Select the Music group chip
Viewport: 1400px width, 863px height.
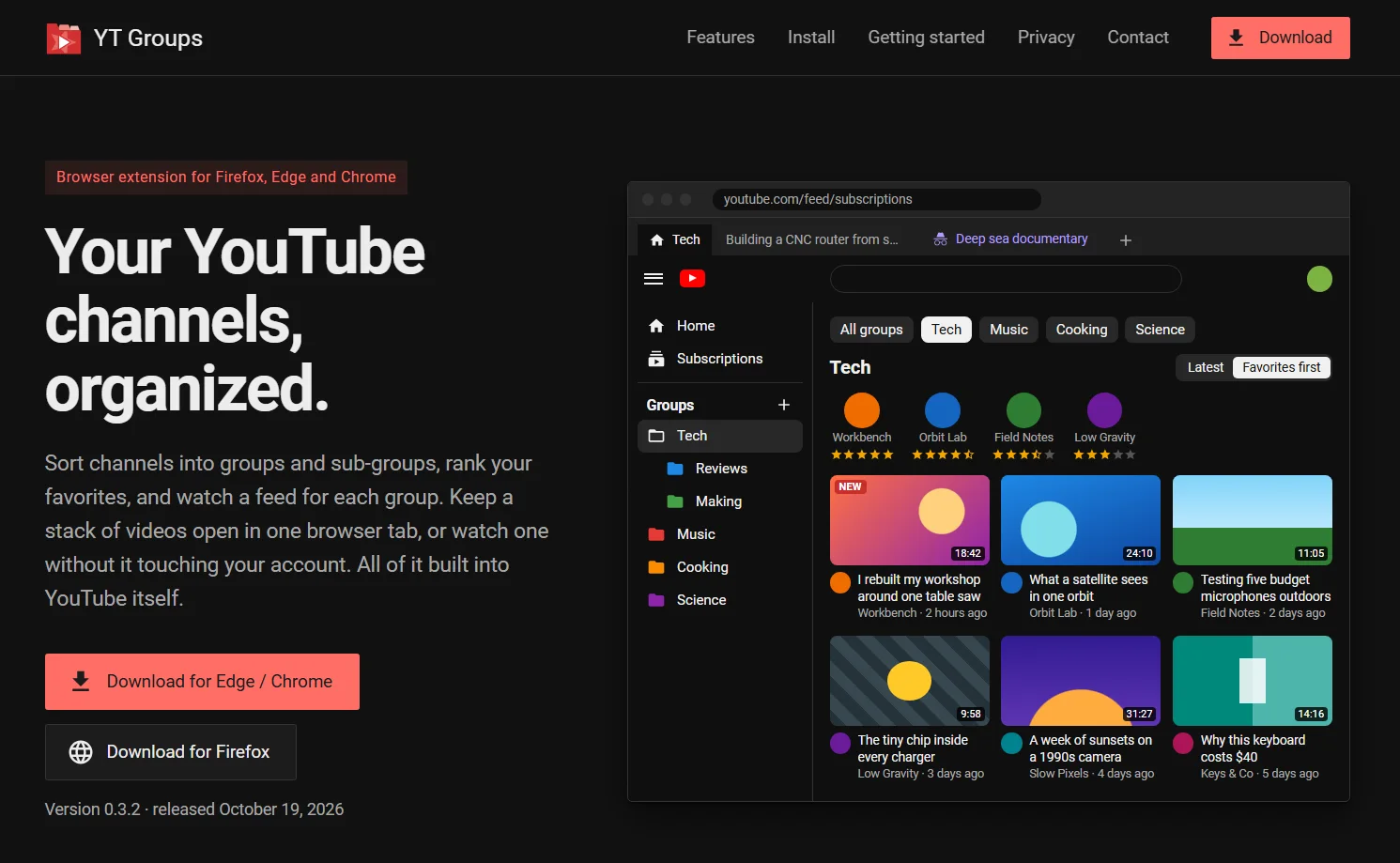click(1008, 330)
